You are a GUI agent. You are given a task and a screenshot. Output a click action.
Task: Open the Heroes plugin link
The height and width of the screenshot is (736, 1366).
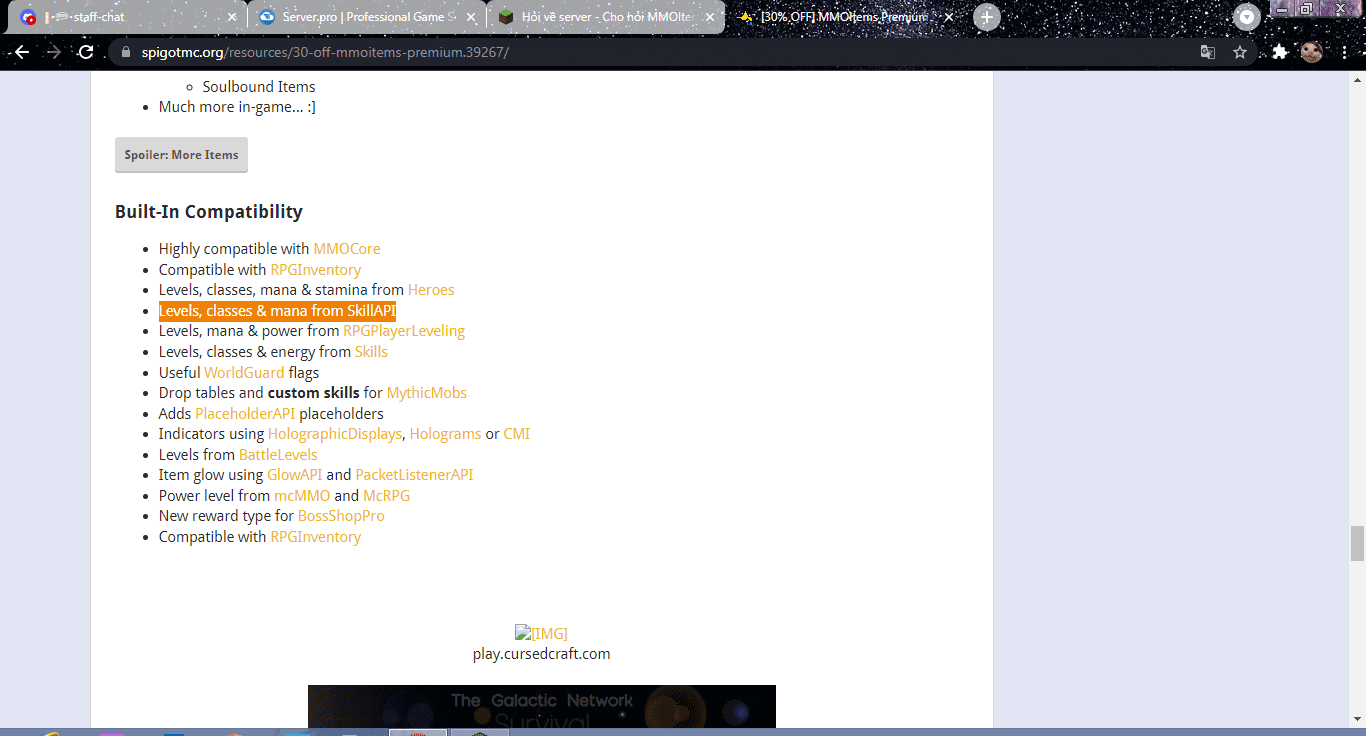431,290
